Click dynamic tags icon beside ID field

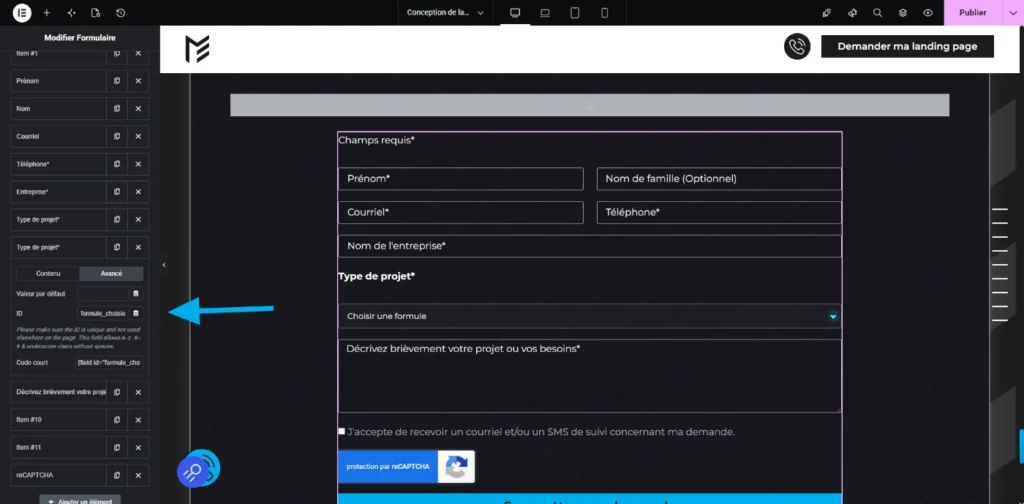(x=136, y=313)
